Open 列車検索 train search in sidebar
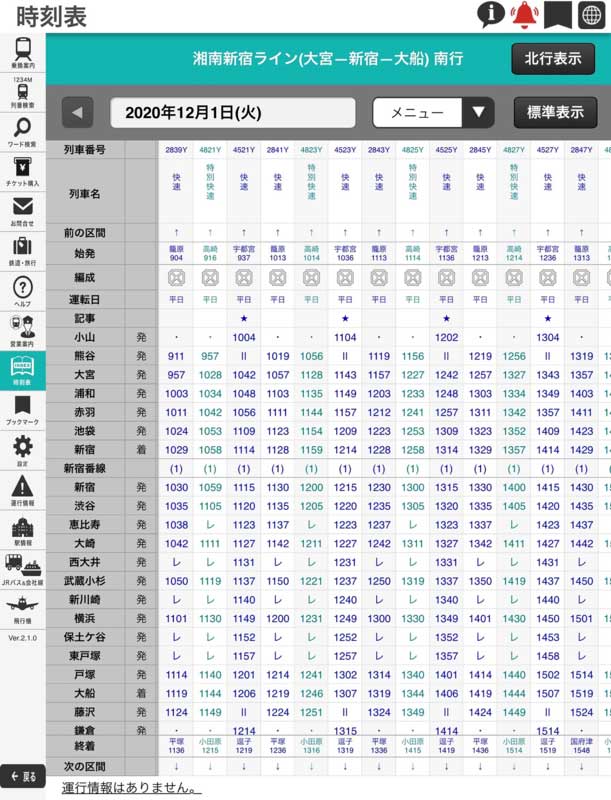Viewport: 611px width, 800px height. (x=23, y=93)
